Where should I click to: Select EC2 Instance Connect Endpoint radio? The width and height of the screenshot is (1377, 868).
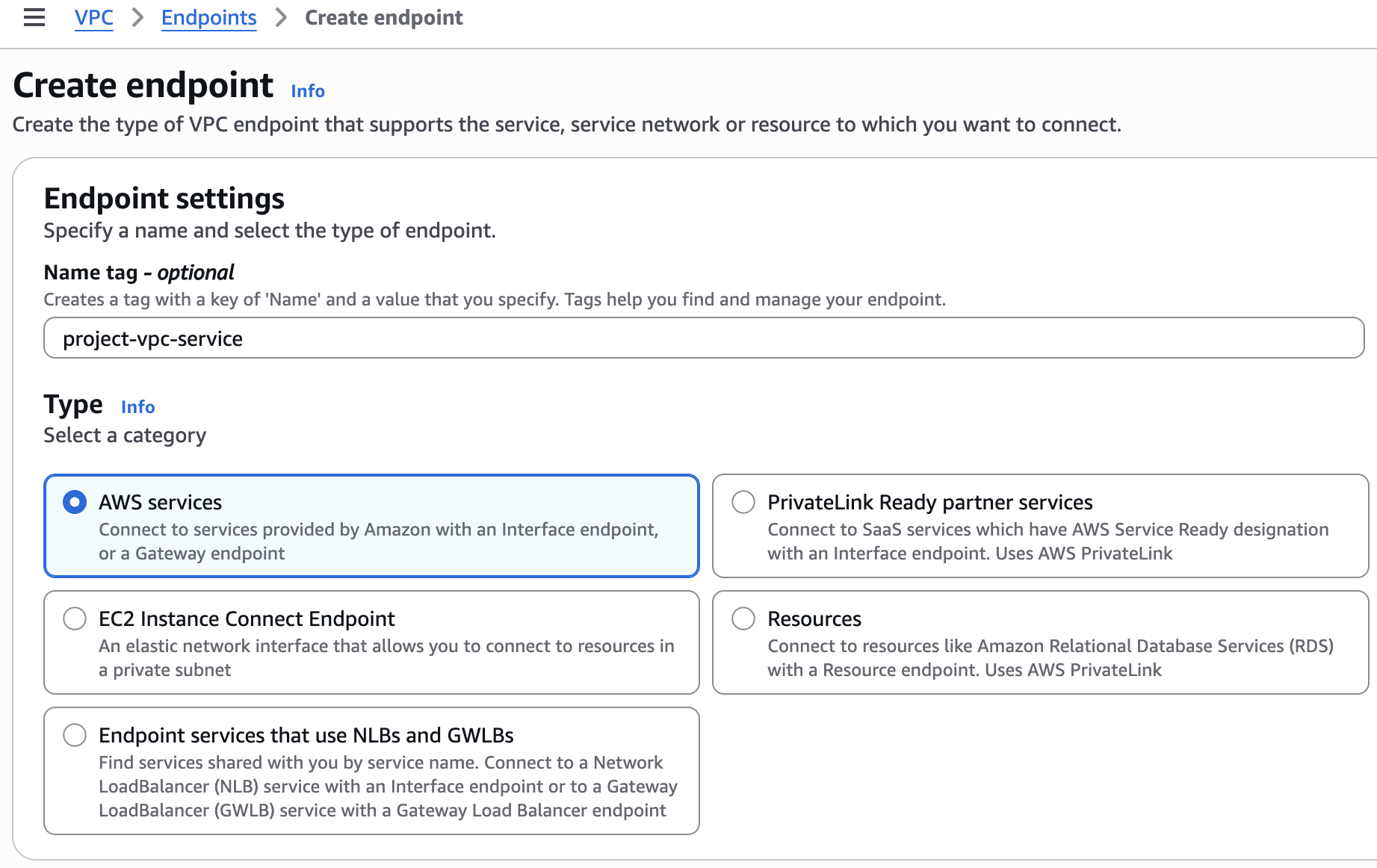tap(75, 619)
